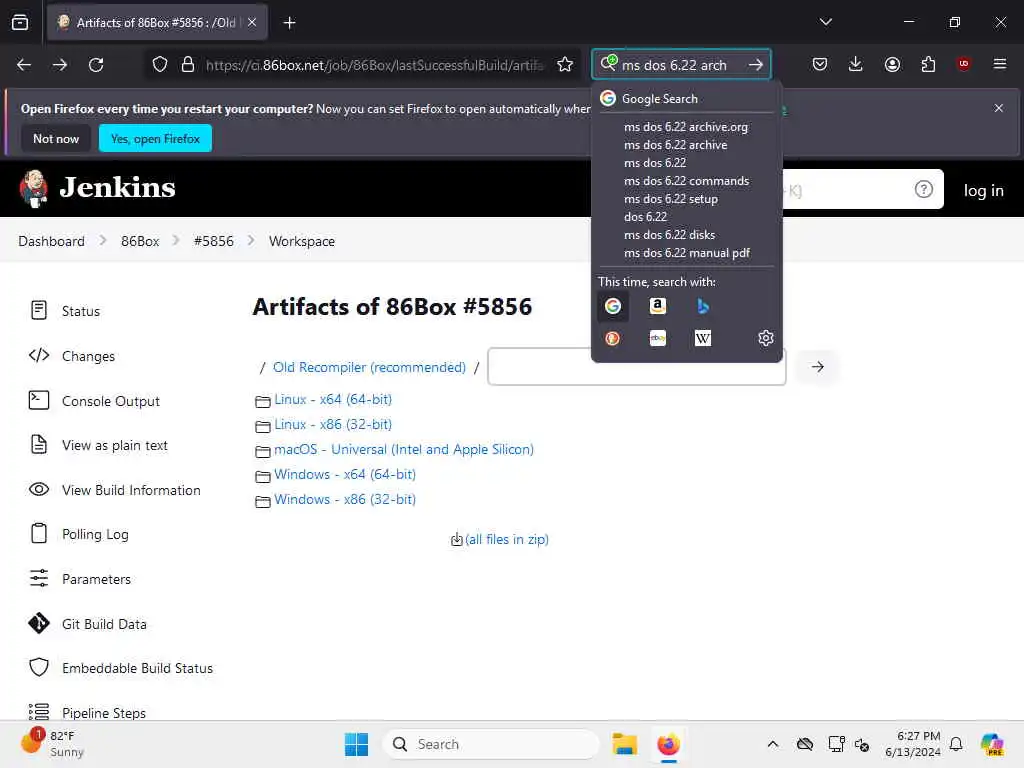1024x768 pixels.
Task: Search with DuckDuckGo engine icon
Action: [x=613, y=338]
